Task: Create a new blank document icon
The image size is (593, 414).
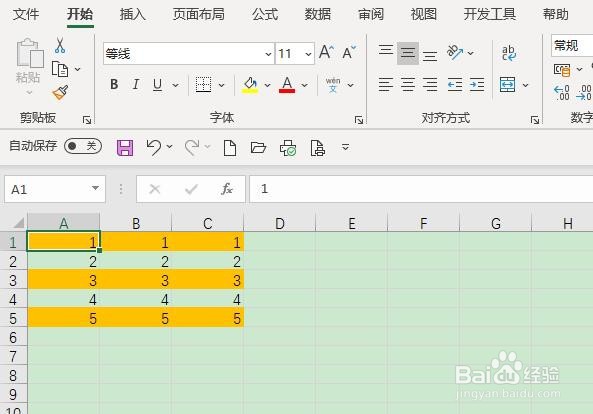Action: click(230, 147)
